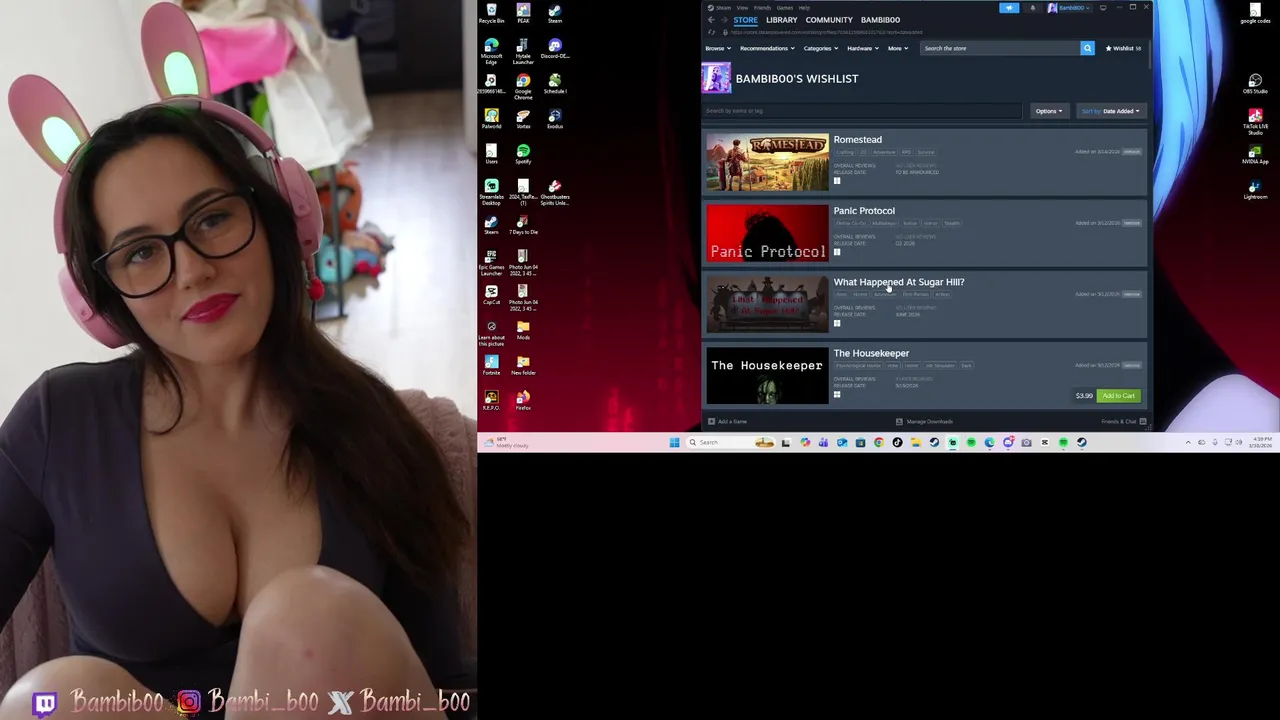Click Add a Game in Steam footer

pyautogui.click(x=727, y=422)
